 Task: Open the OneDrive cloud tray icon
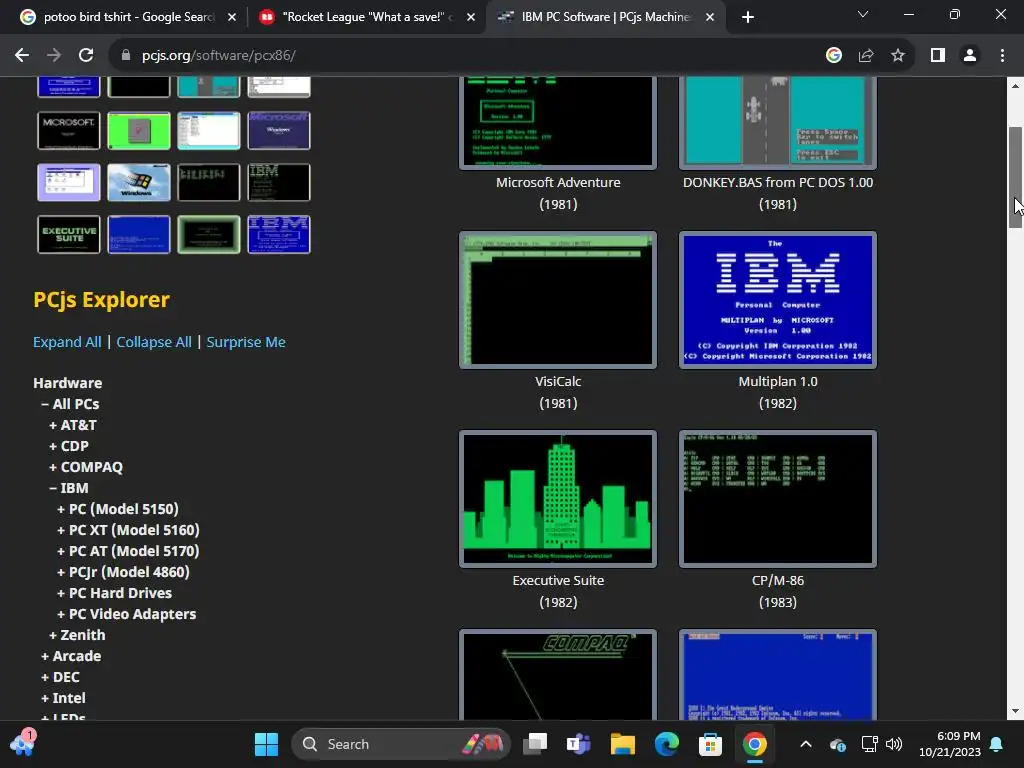click(838, 744)
